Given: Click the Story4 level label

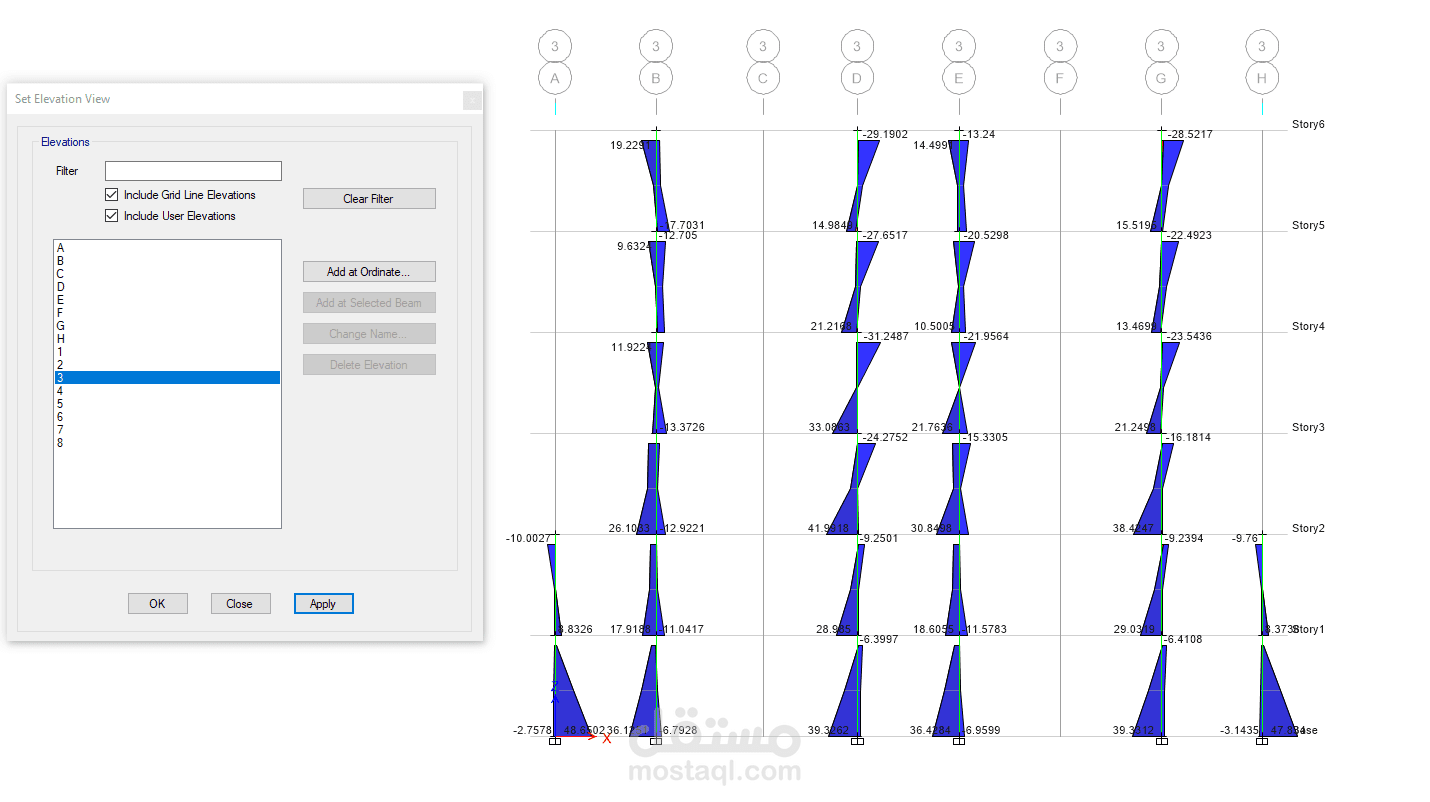Looking at the screenshot, I should [x=1308, y=327].
